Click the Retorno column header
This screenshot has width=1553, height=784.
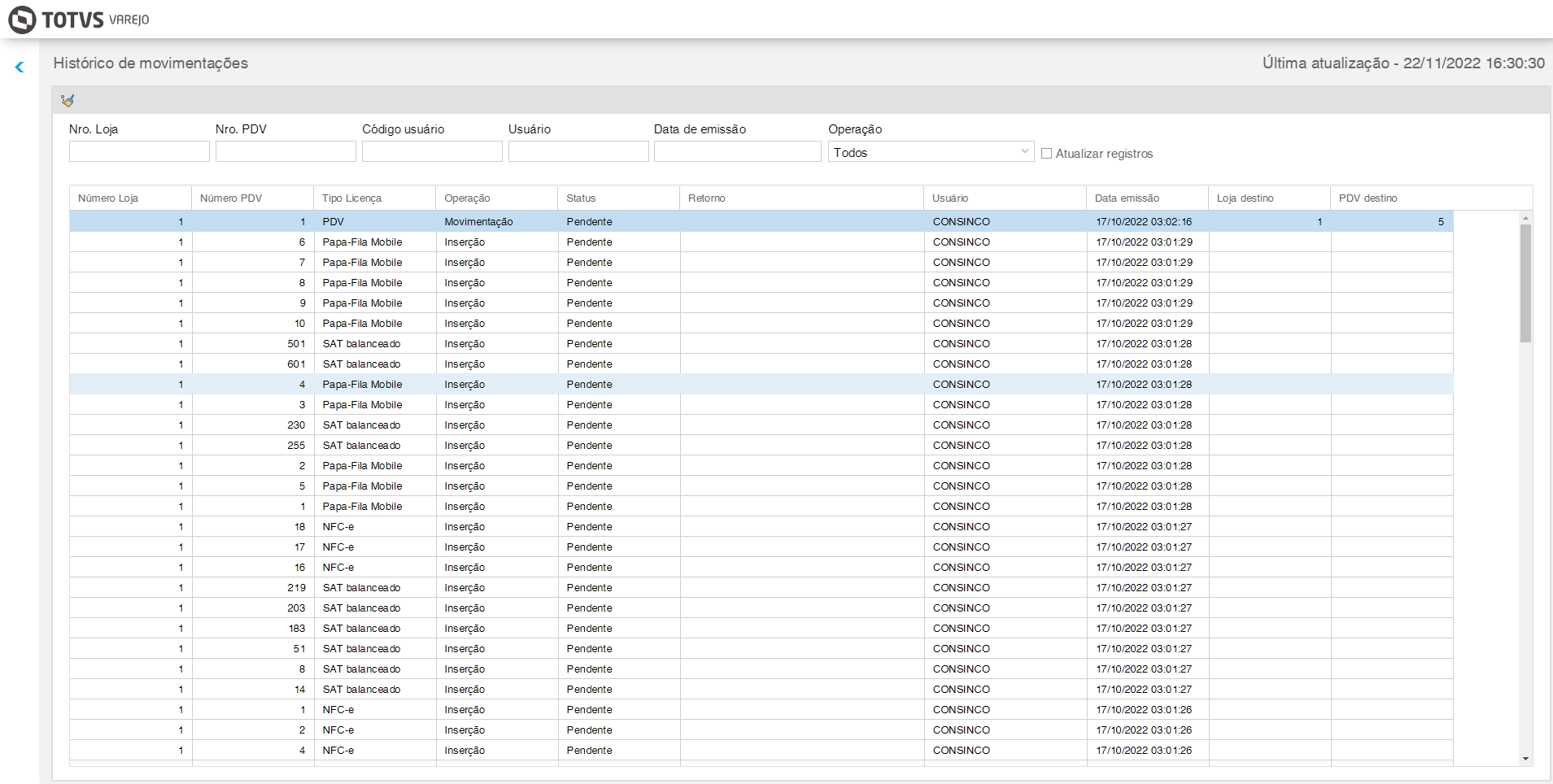tap(801, 198)
